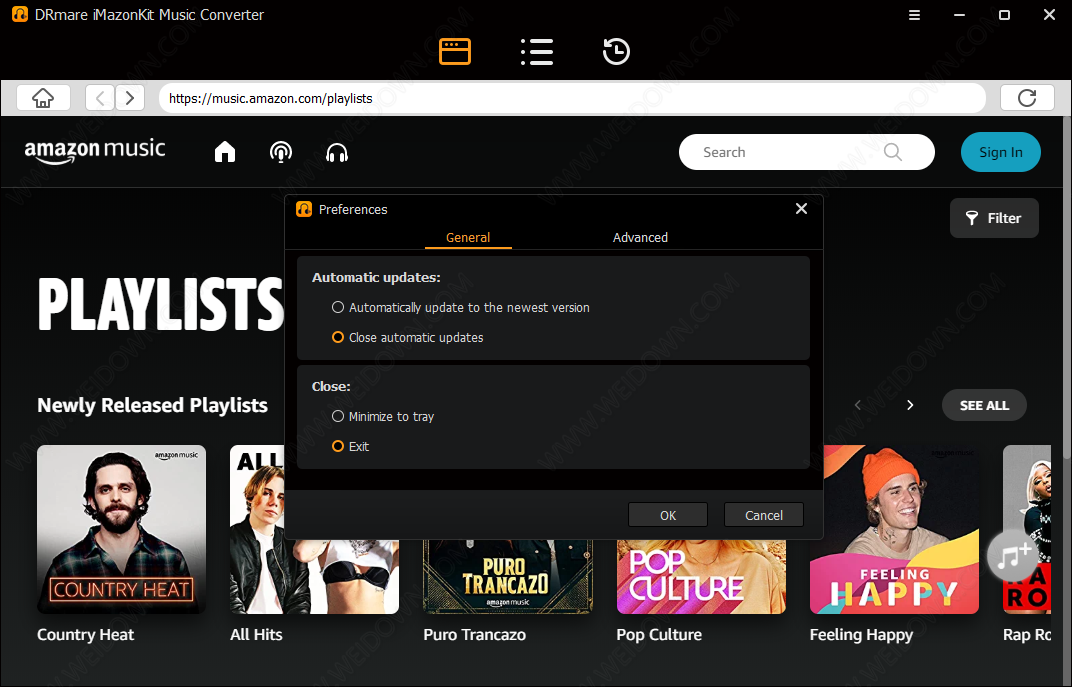
Task: Navigate back with the left arrow
Action: 100,98
